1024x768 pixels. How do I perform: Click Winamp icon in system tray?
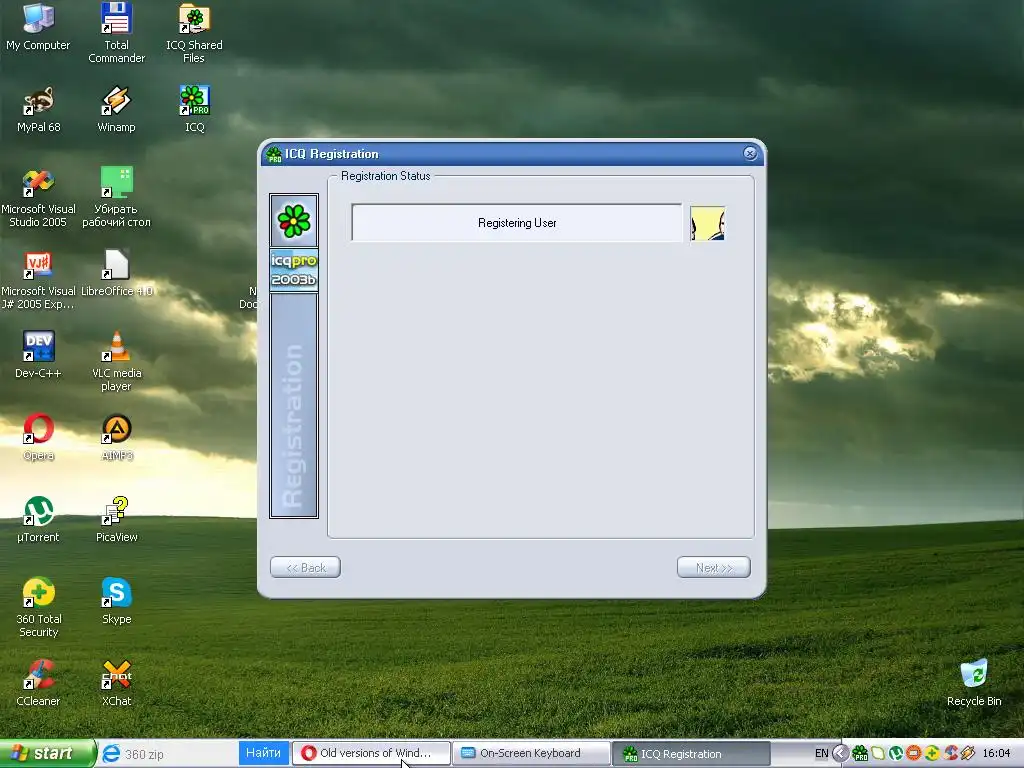click(x=968, y=753)
